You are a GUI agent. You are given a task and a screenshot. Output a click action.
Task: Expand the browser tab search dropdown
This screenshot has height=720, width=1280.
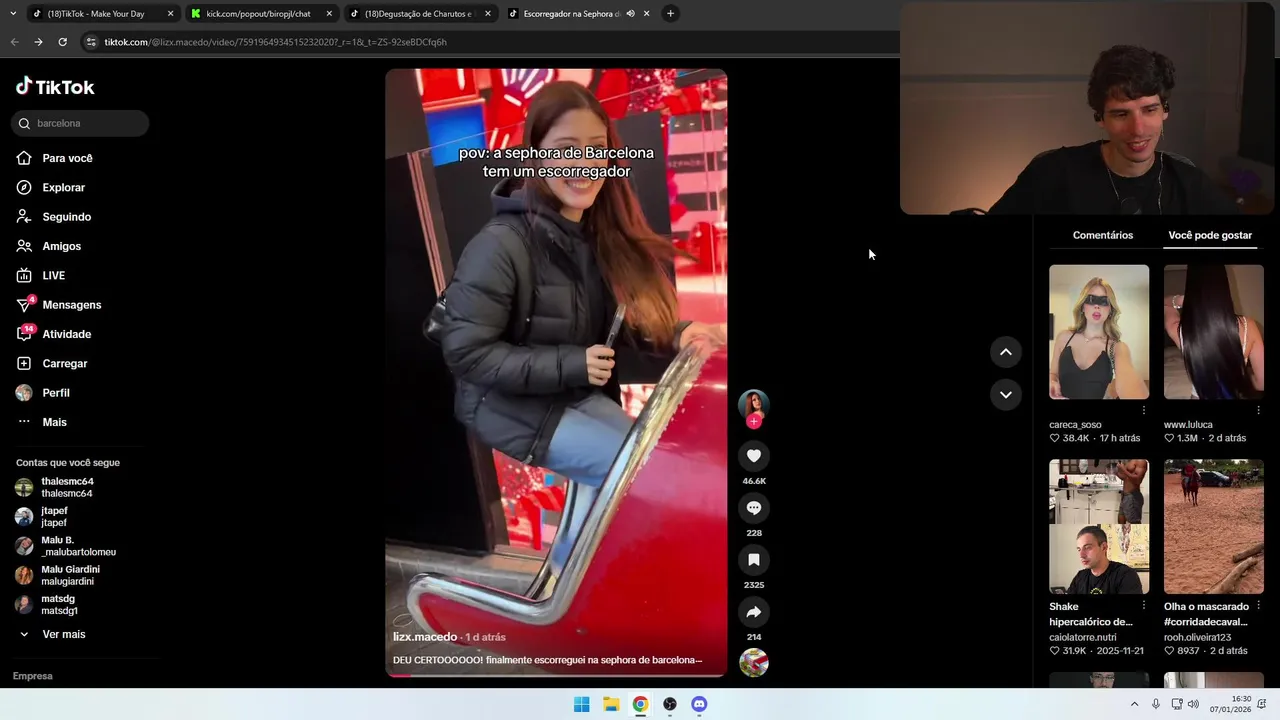pos(12,13)
